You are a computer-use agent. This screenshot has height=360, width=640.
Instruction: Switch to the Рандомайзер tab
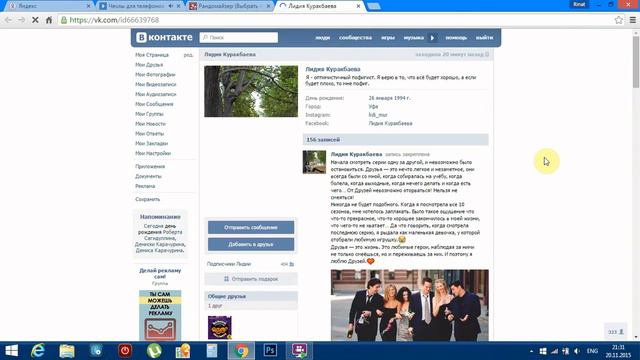point(229,6)
